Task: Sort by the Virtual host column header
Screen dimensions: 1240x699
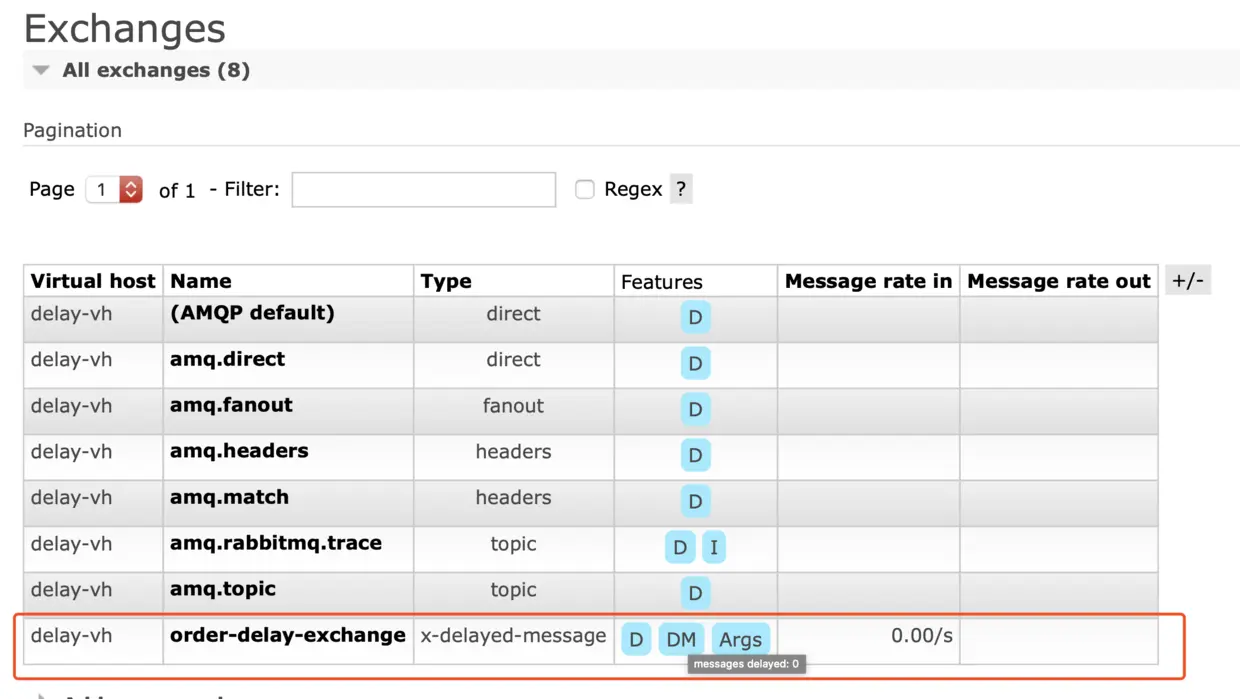Action: click(x=93, y=281)
